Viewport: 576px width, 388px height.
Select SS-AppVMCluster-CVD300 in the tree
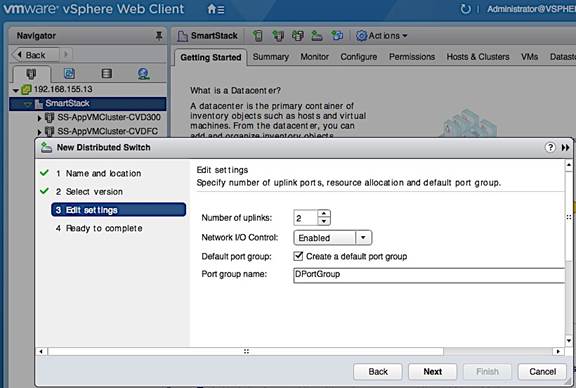pyautogui.click(x=109, y=118)
